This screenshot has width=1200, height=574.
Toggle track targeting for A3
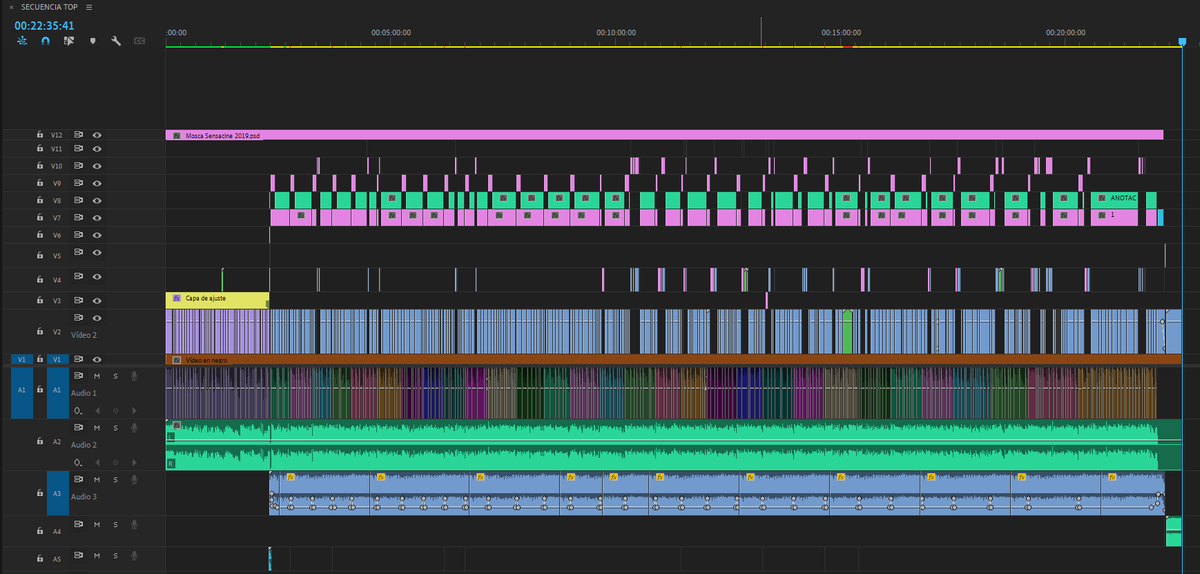point(57,494)
